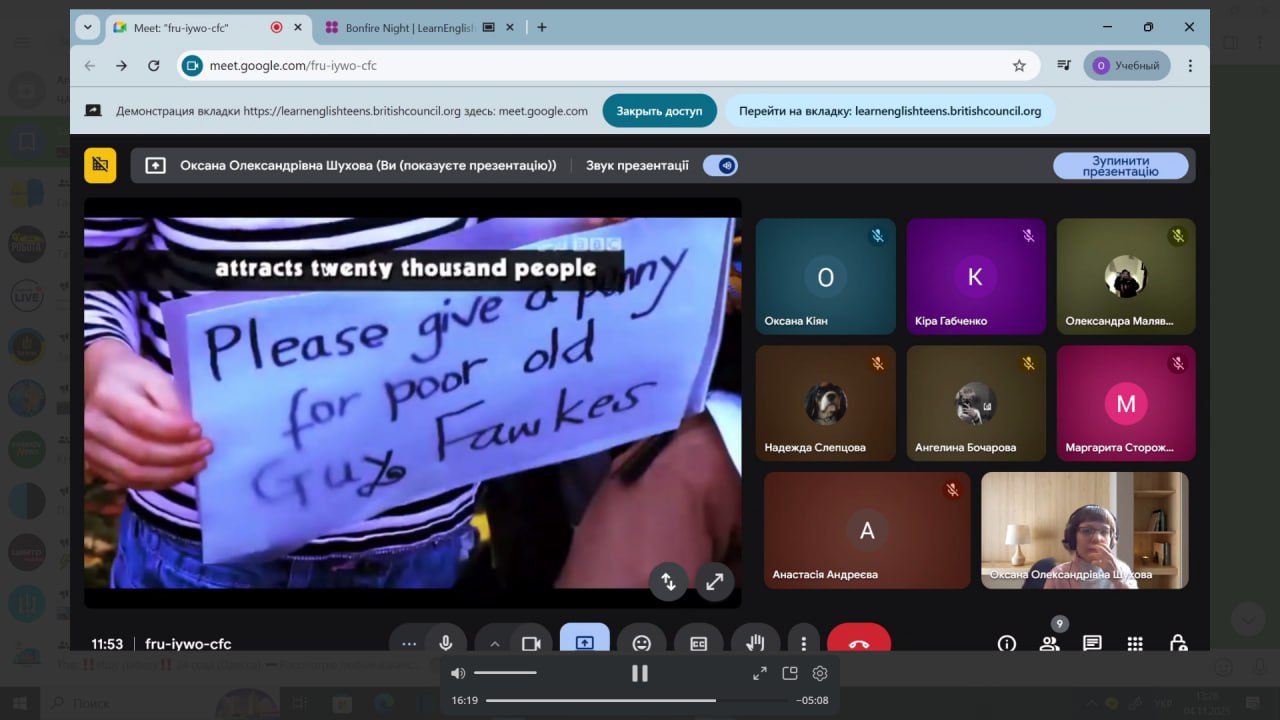Toggle the Звук презентації audio switch
Viewport: 1280px width, 720px height.
click(720, 166)
